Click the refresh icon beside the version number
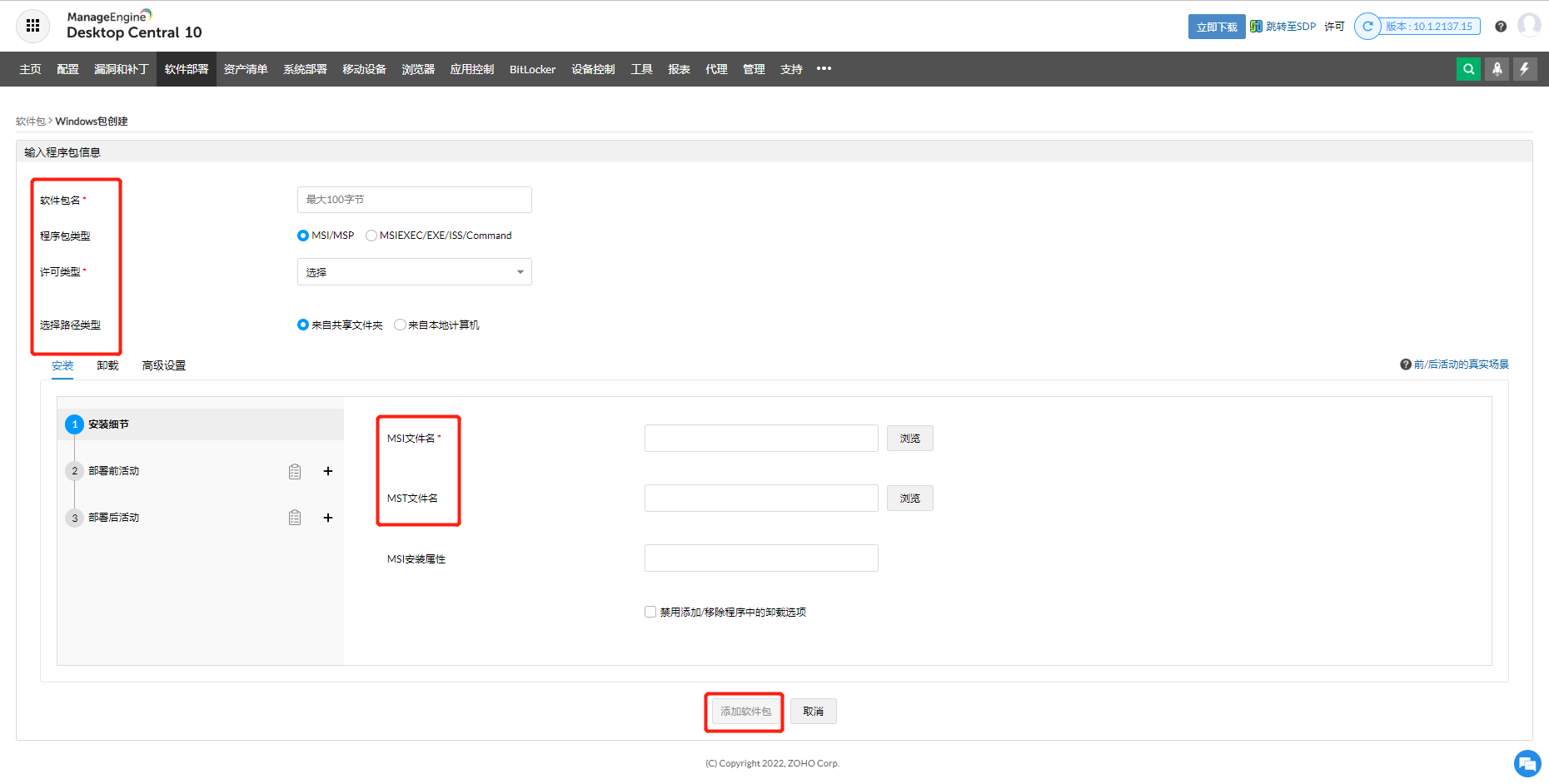Screen dimensions: 1549x784 pos(1367,27)
